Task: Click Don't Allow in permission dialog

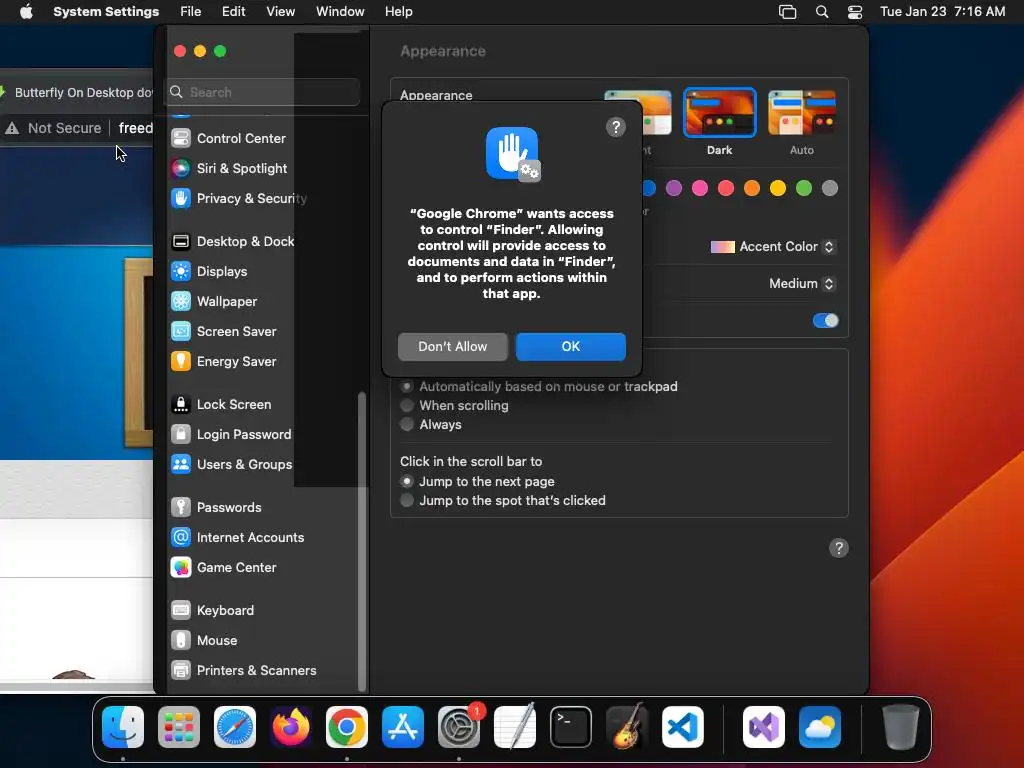Action: [x=453, y=347]
